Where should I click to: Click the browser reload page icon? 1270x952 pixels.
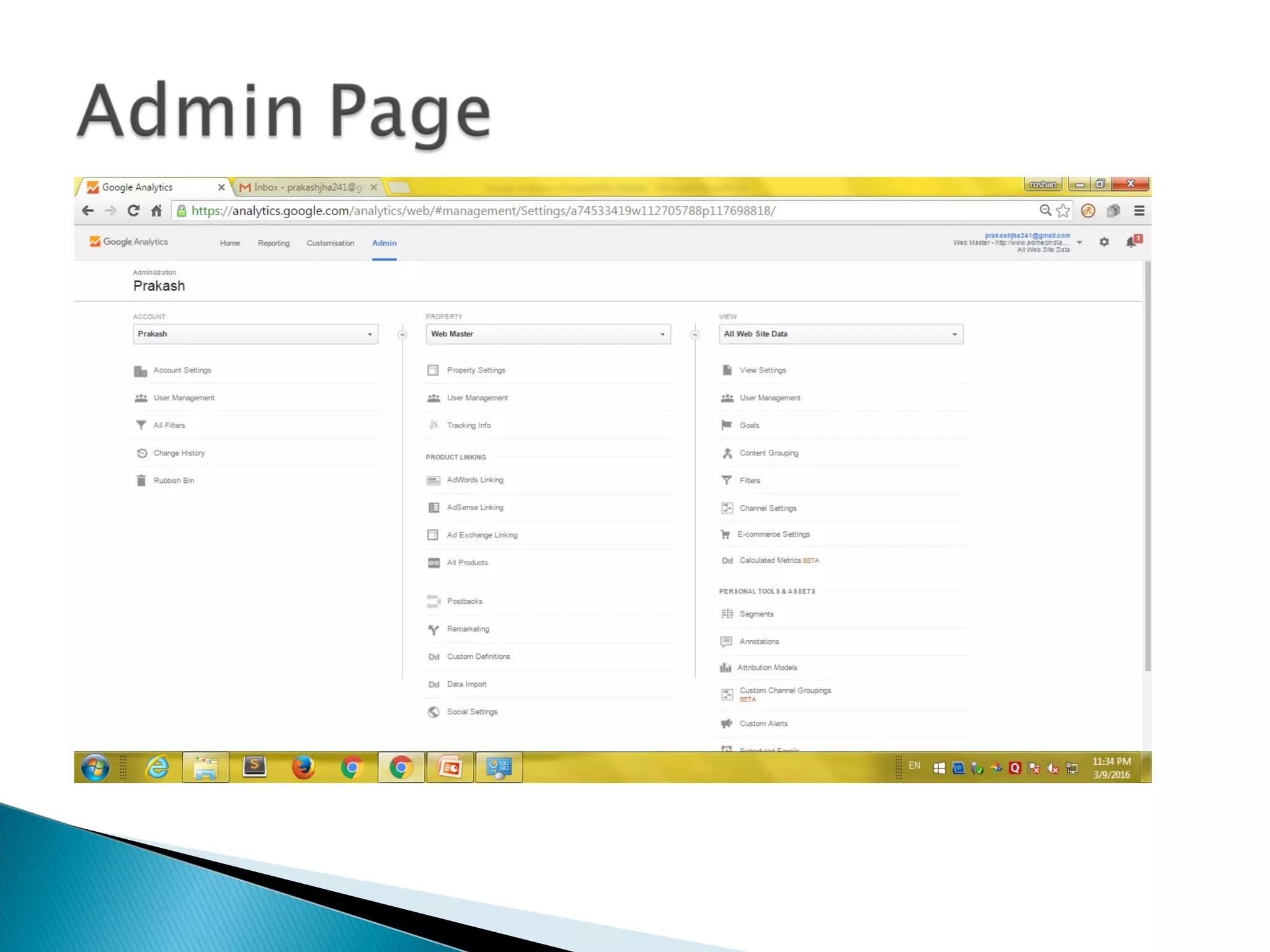pyautogui.click(x=133, y=211)
